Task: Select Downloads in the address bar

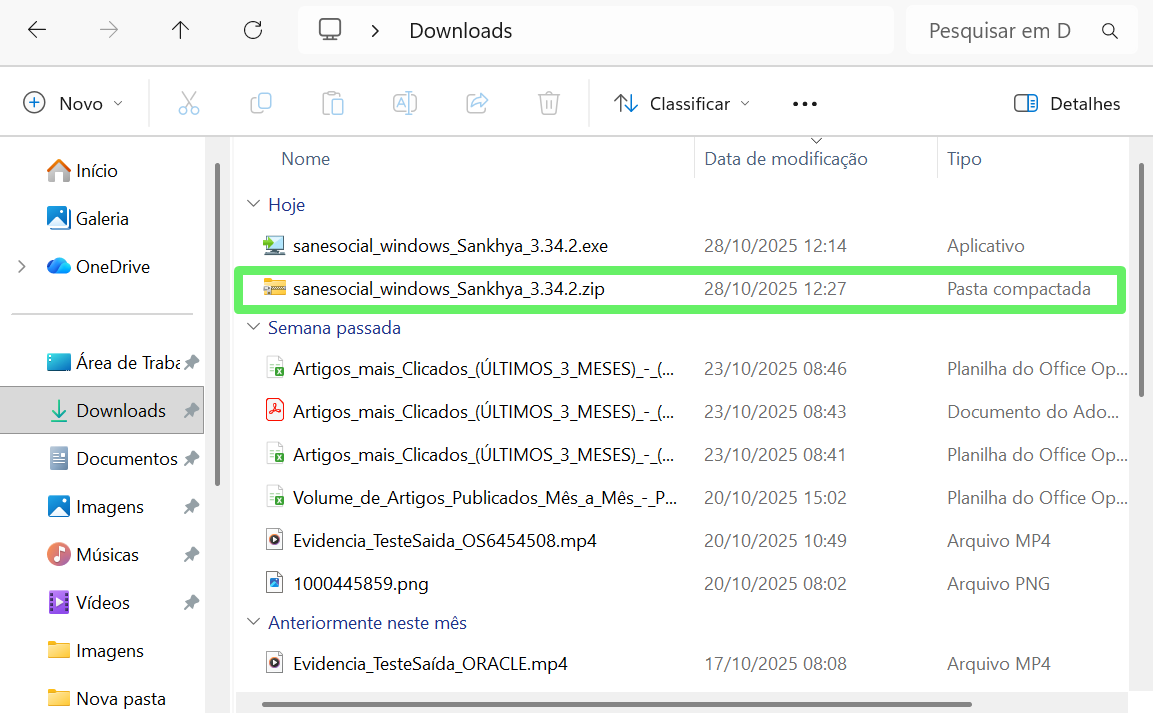Action: point(460,31)
